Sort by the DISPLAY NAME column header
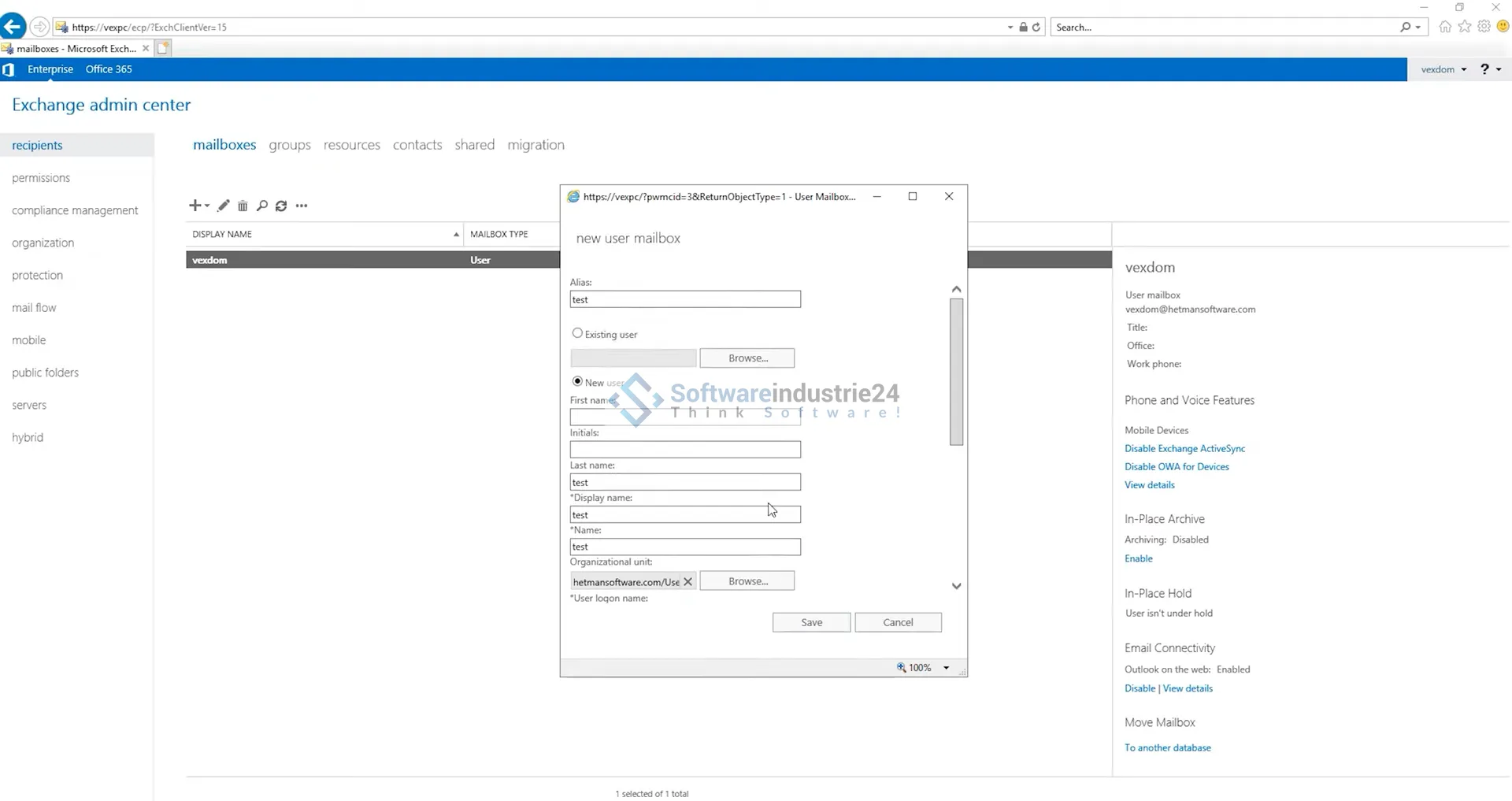The image size is (1512, 801). [323, 234]
